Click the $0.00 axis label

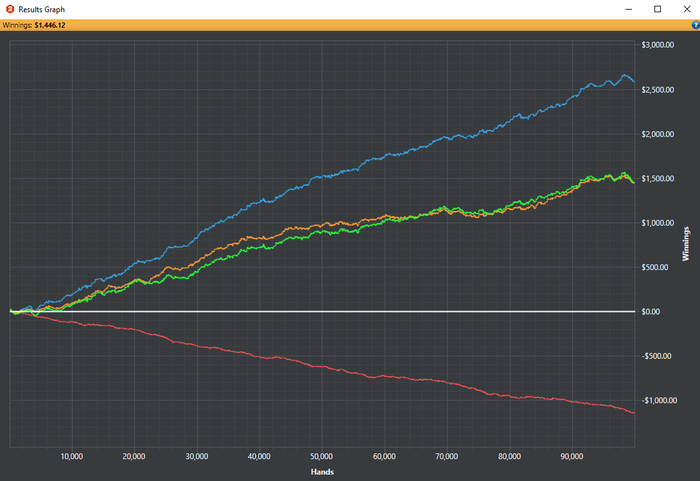point(651,312)
